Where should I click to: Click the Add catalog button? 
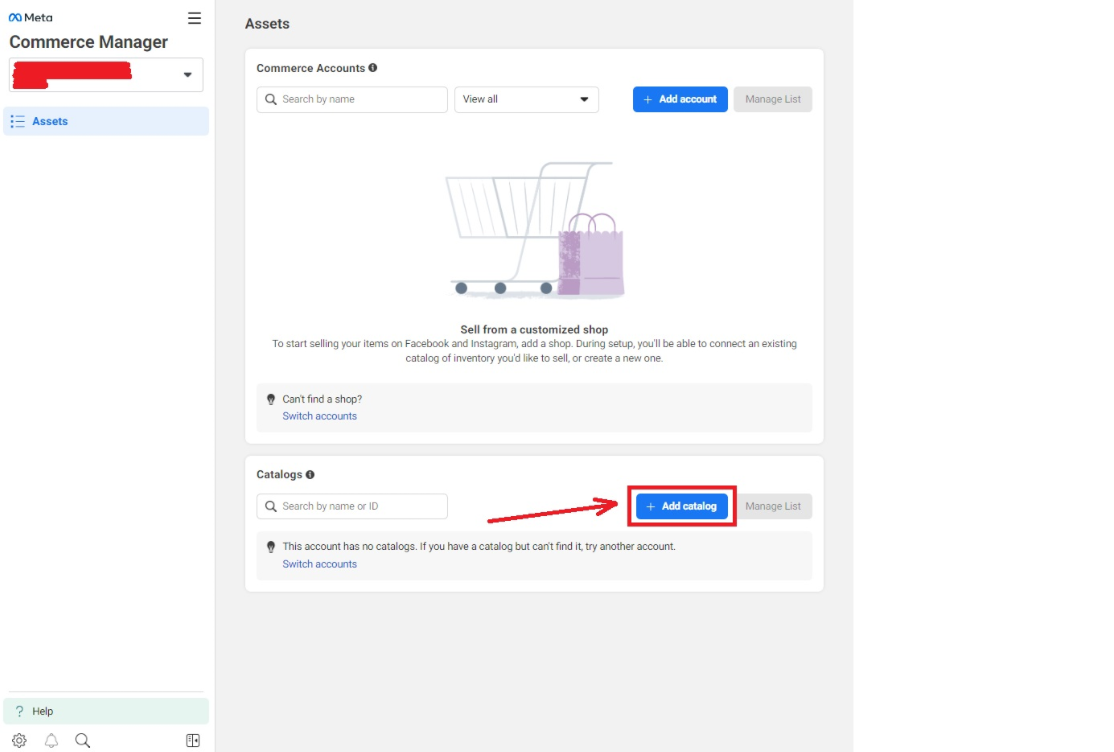click(x=682, y=506)
